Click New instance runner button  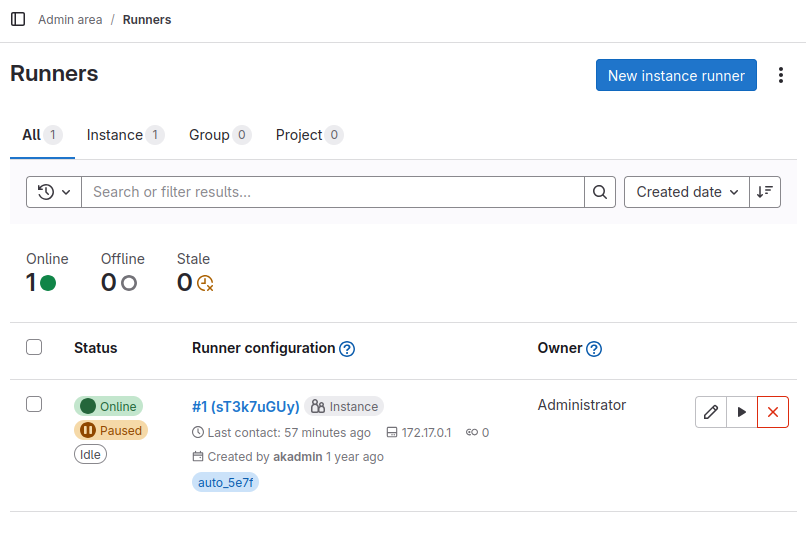[676, 76]
